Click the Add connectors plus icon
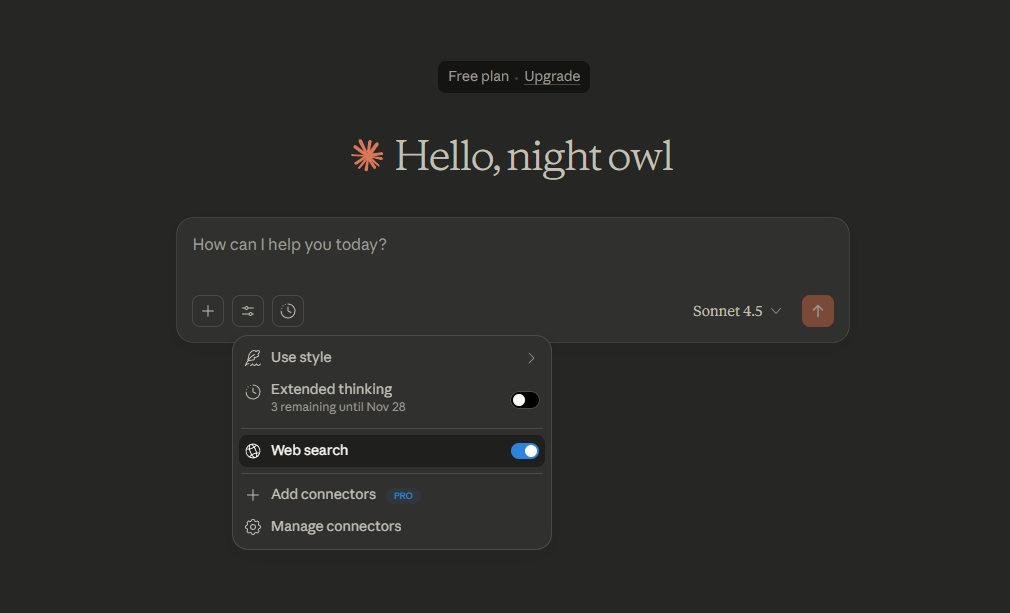The width and height of the screenshot is (1010, 613). tap(253, 495)
